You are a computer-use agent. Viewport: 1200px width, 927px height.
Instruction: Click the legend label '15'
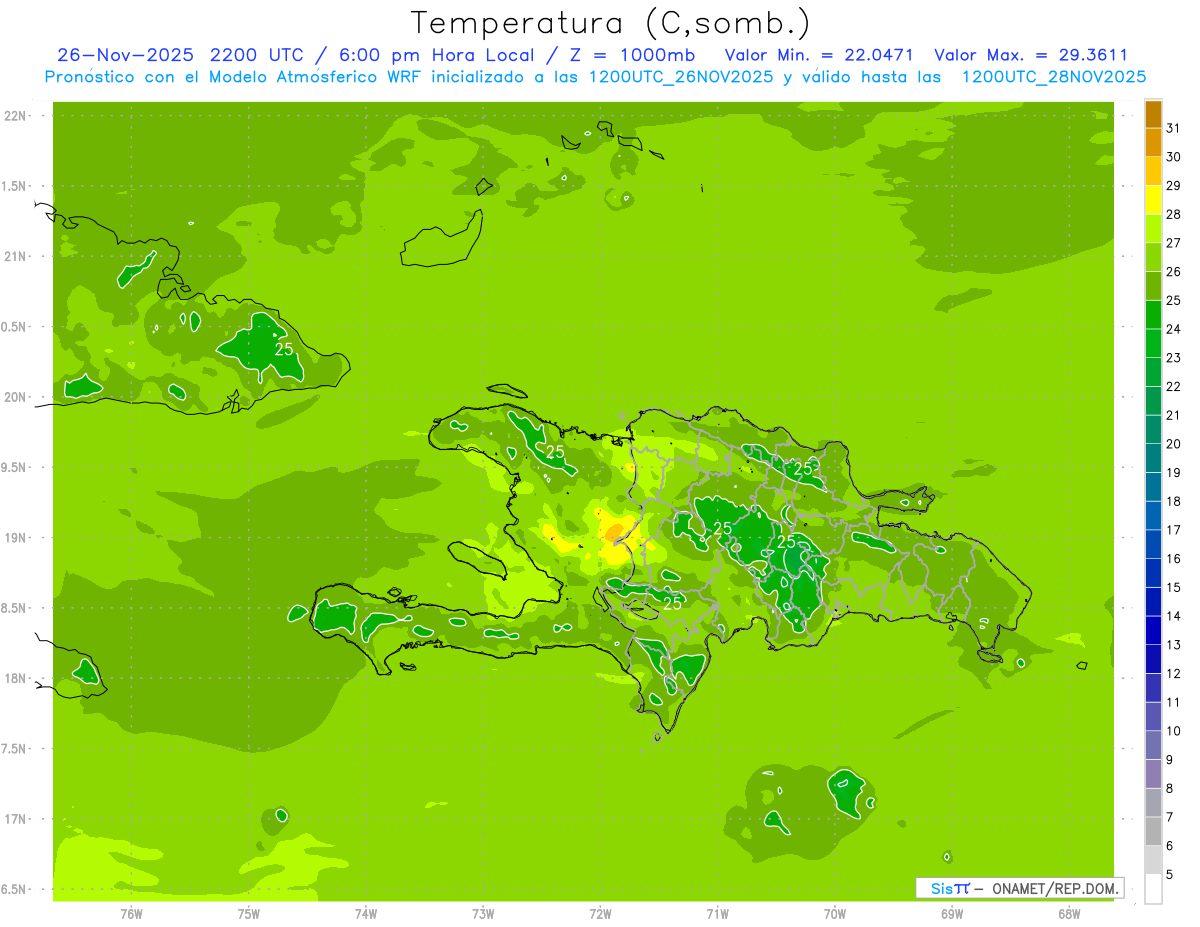(x=1174, y=588)
